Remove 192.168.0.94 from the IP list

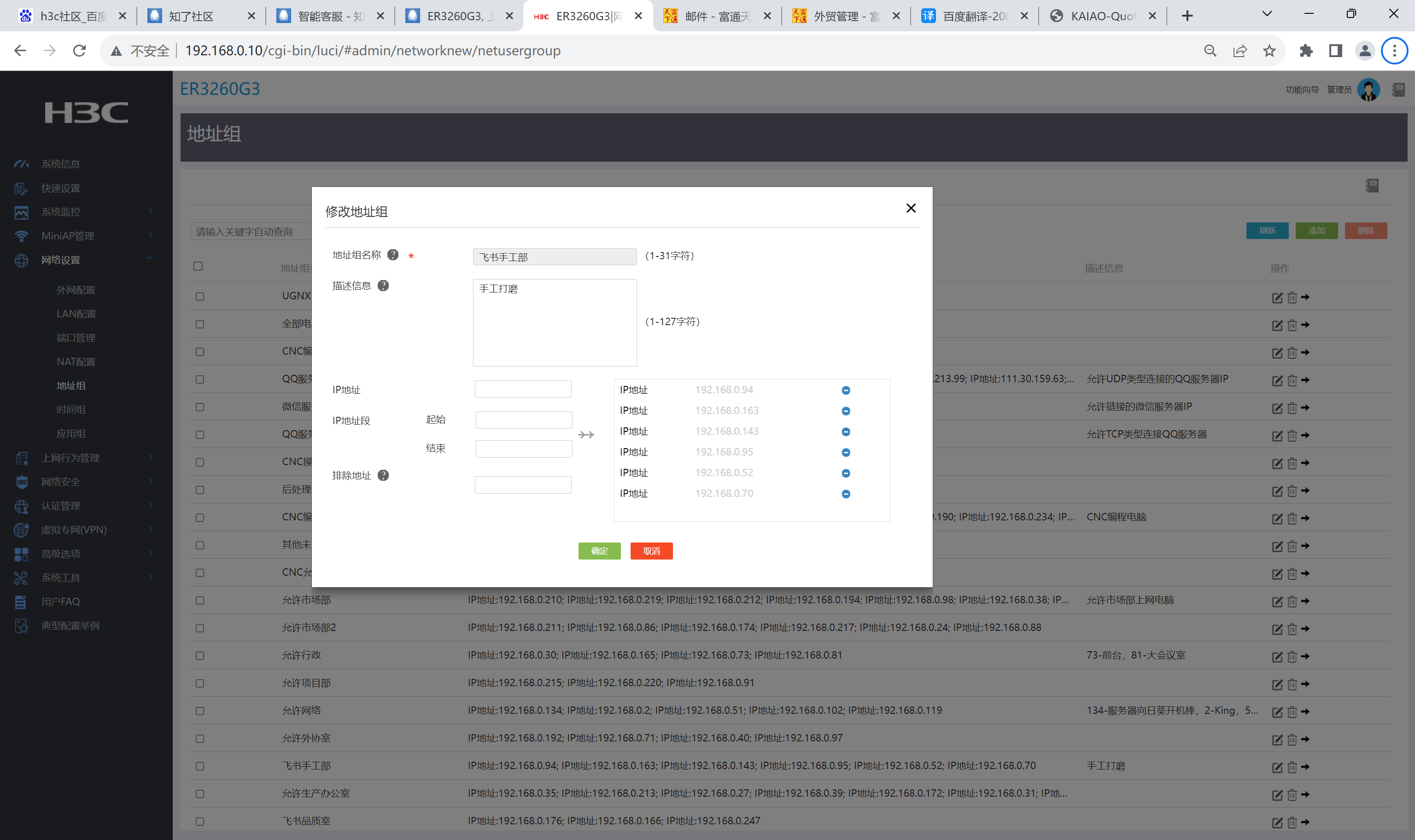tap(846, 390)
